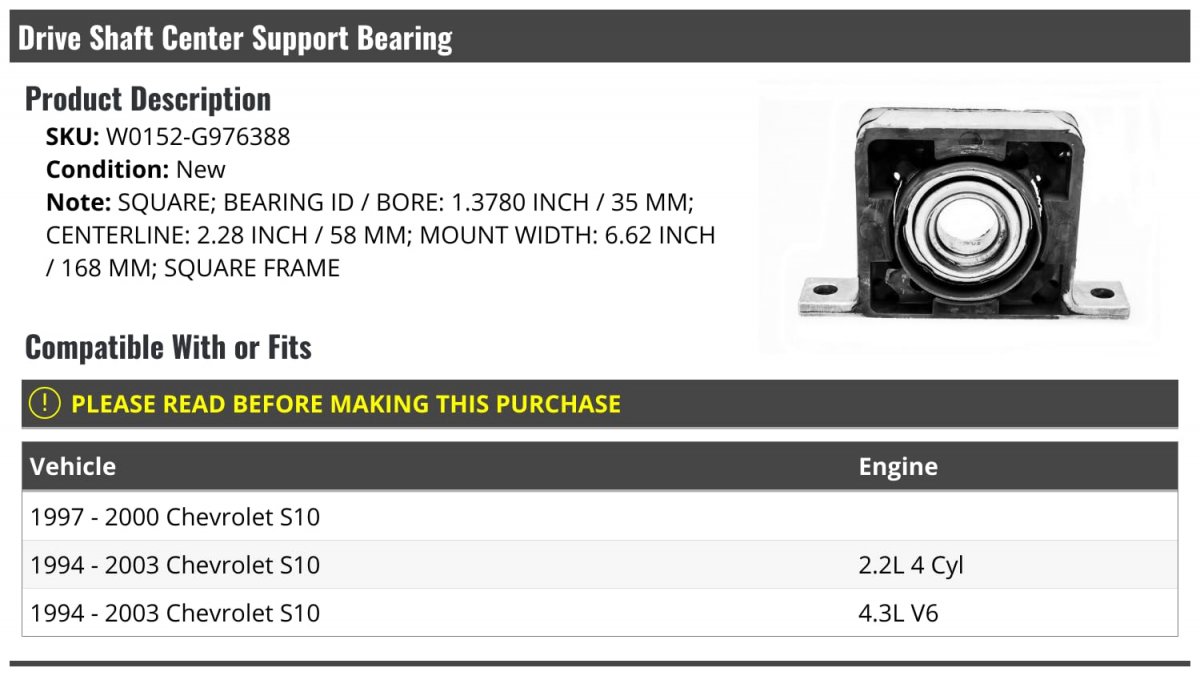Screen dimensions: 1200x676
Task: Click the Product Description heading
Action: 148,99
